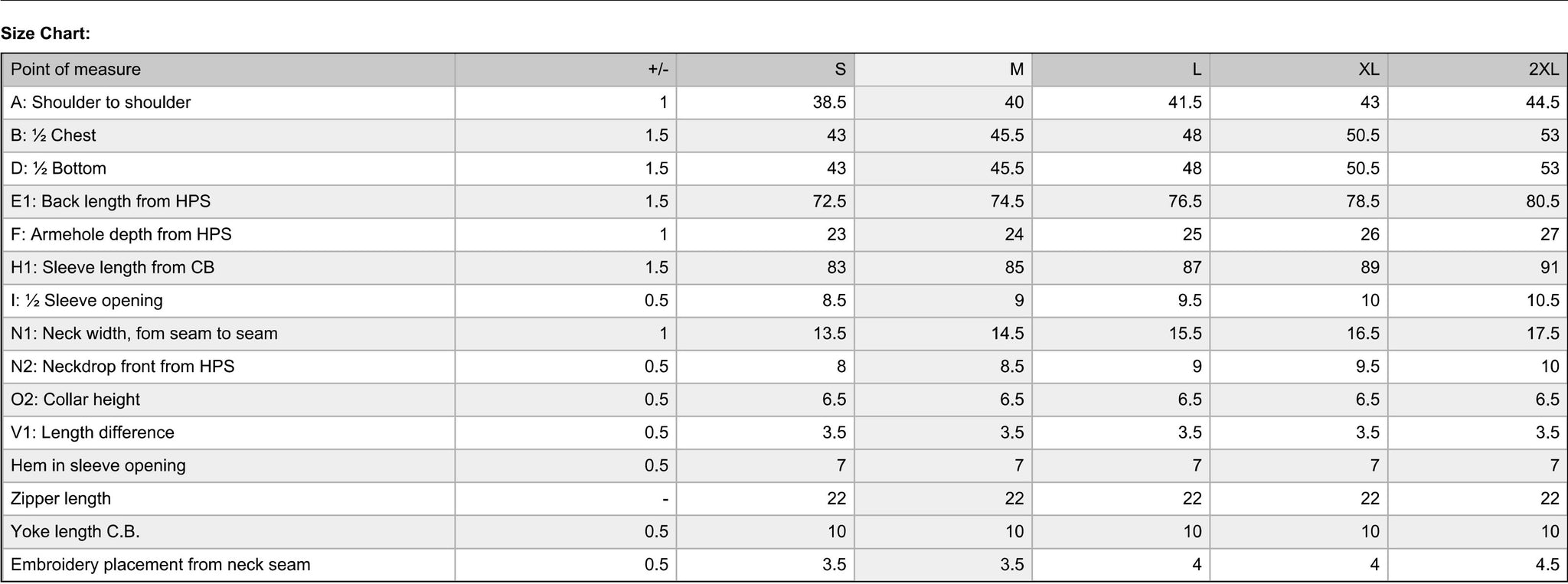1568x584 pixels.
Task: Select the S value 72.5 for back length
Action: click(x=829, y=201)
